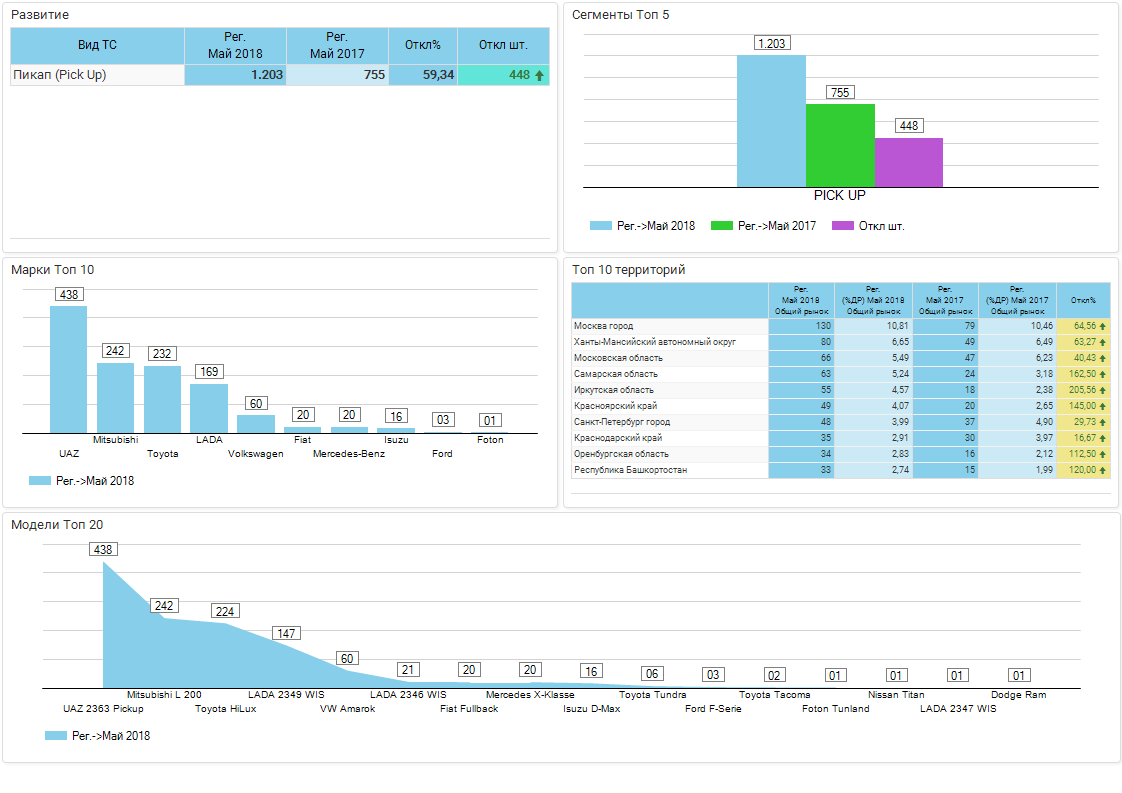The height and width of the screenshot is (793, 1122).
Task: Click the up arrow in the Красноярский край row
Action: (1103, 406)
